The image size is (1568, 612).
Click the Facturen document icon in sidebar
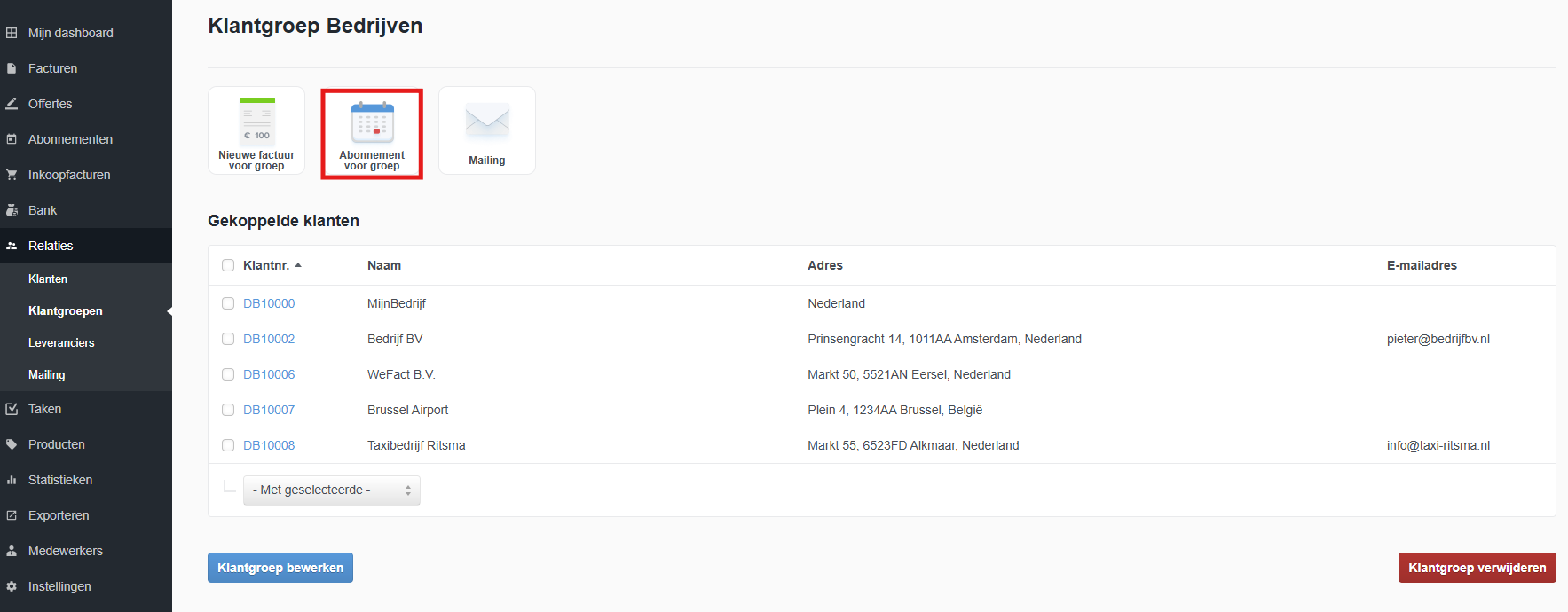point(12,68)
